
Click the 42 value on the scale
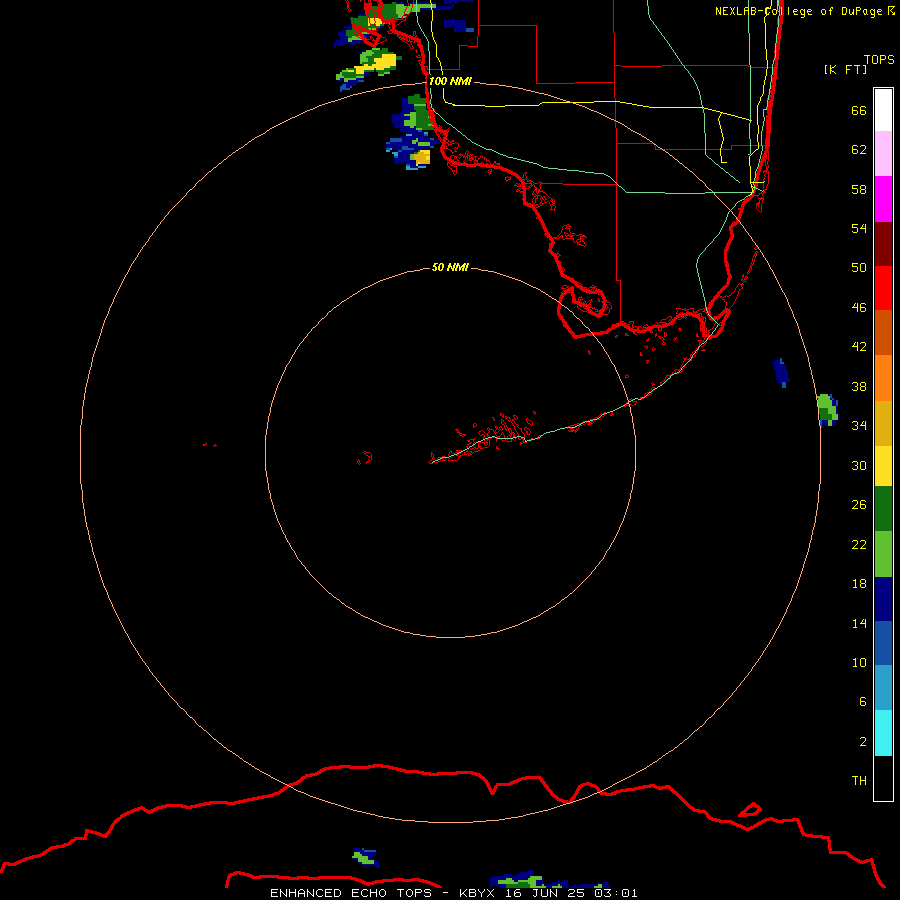click(x=859, y=347)
